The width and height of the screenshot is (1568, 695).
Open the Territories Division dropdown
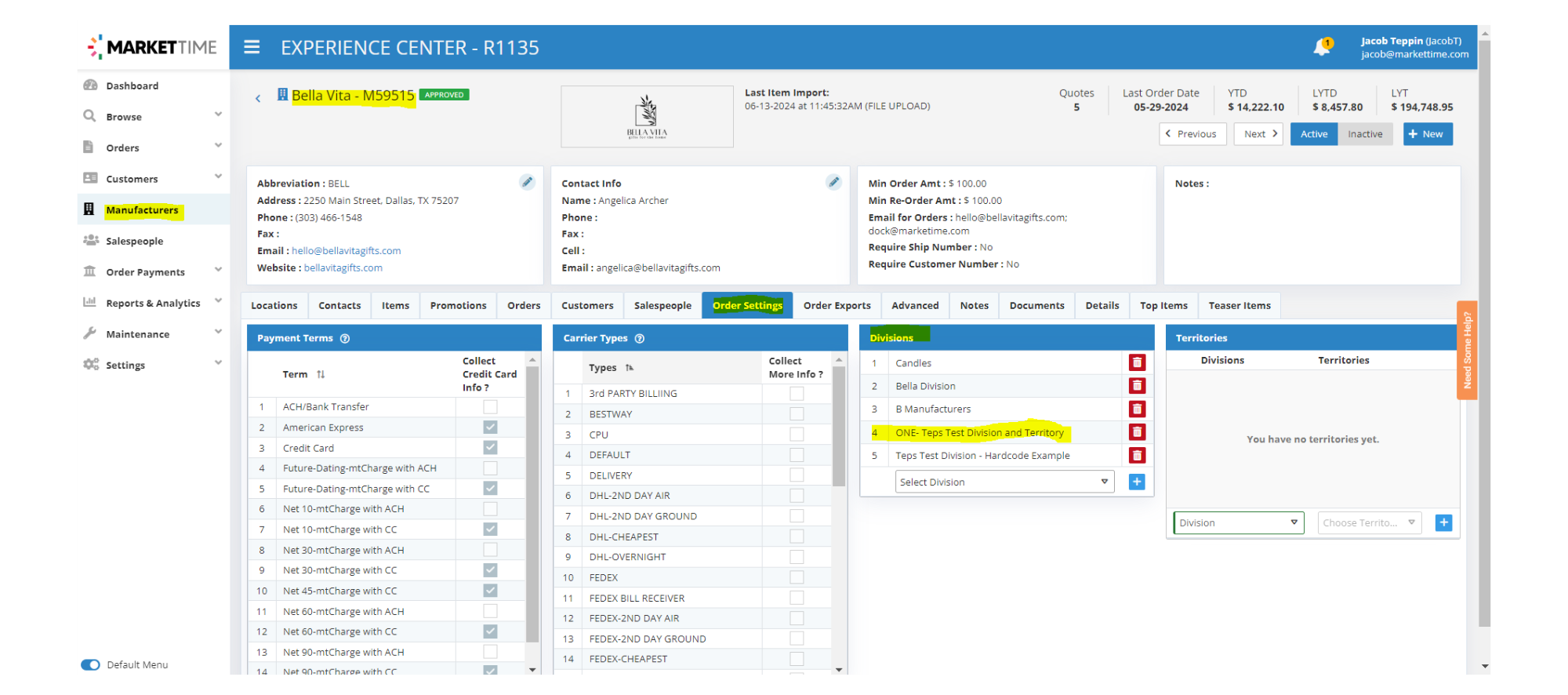pyautogui.click(x=1239, y=522)
